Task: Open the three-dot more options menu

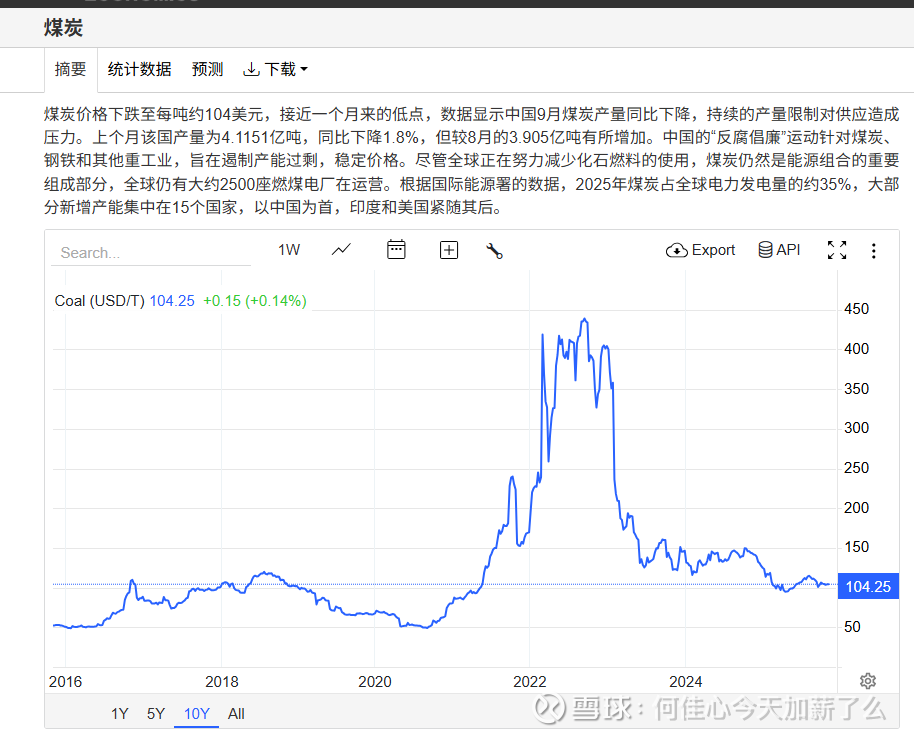Action: pyautogui.click(x=873, y=251)
